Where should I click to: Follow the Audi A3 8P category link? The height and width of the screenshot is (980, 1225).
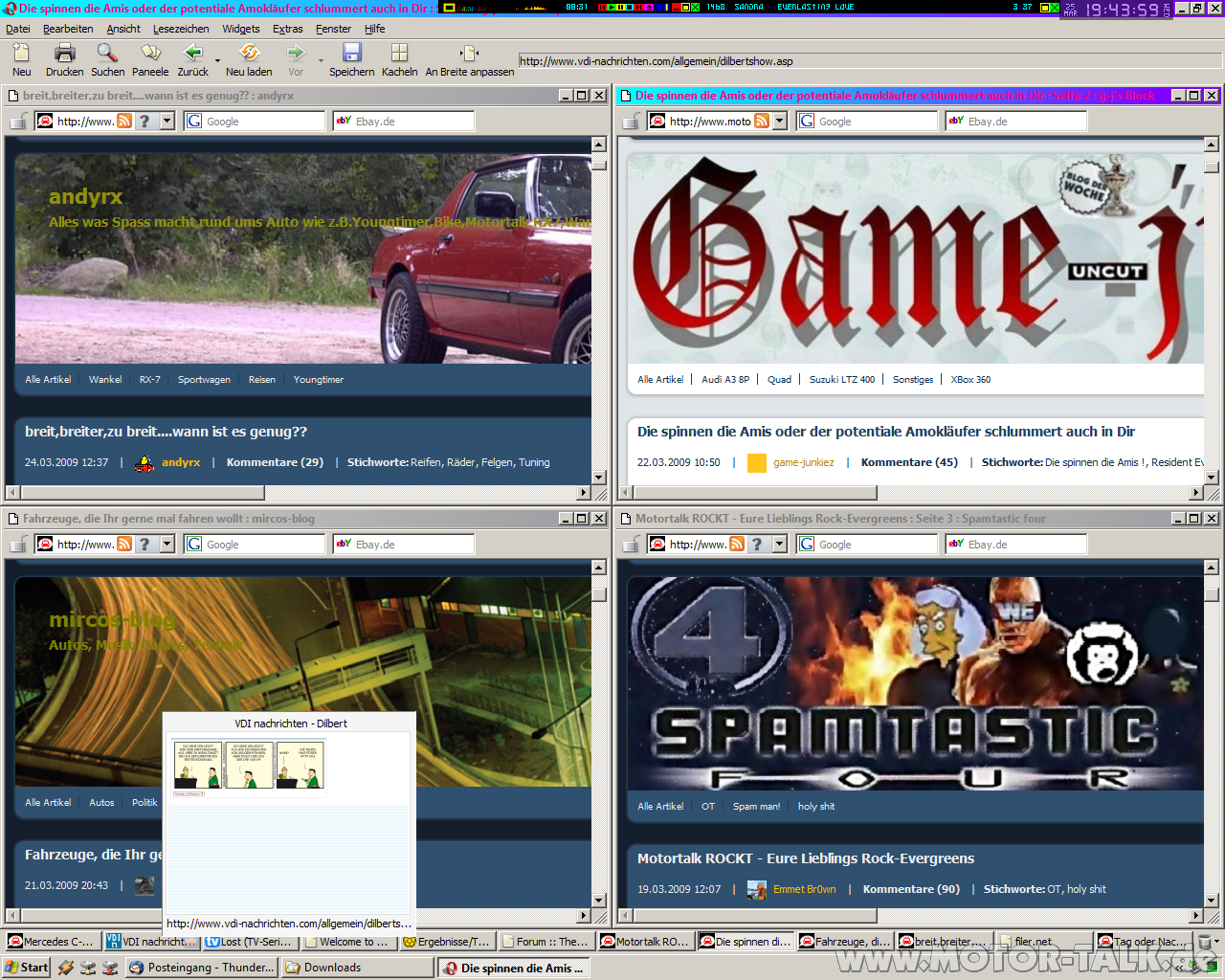point(725,380)
